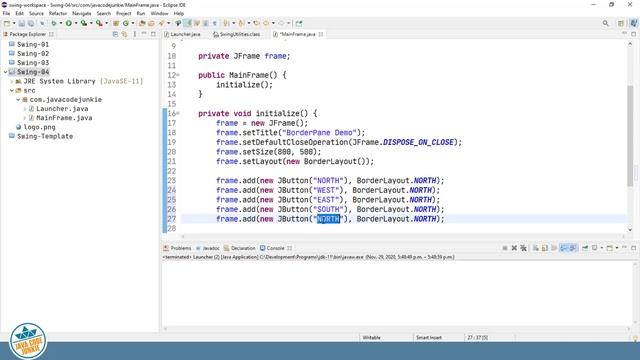Select logo.png in Package Explorer

pos(36,127)
